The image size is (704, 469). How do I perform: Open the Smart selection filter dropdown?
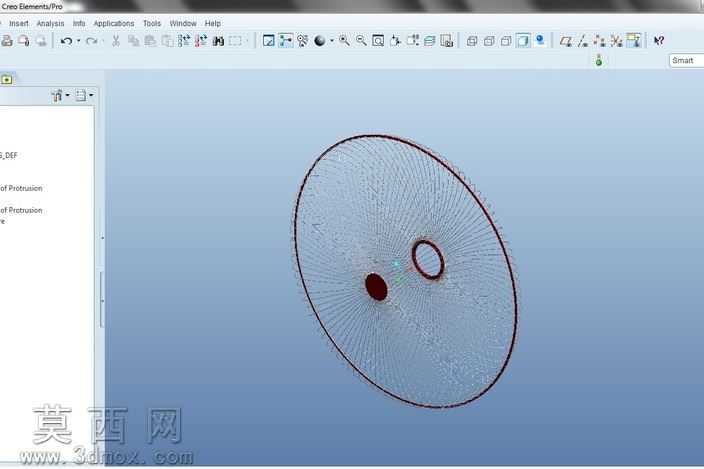pos(686,61)
